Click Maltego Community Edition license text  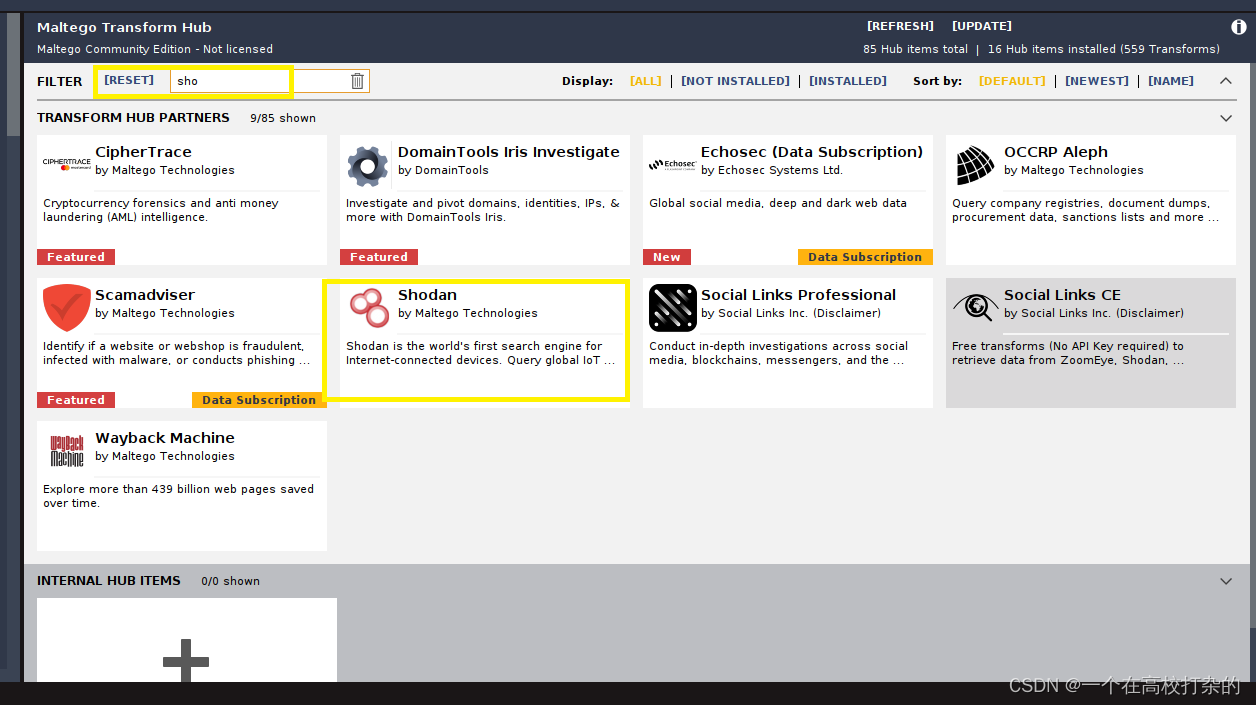[155, 49]
